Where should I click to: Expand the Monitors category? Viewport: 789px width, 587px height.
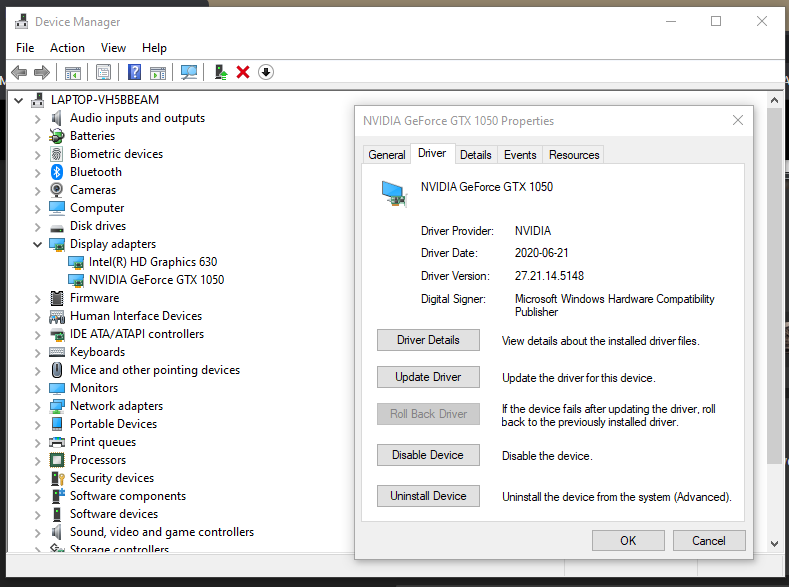37,389
